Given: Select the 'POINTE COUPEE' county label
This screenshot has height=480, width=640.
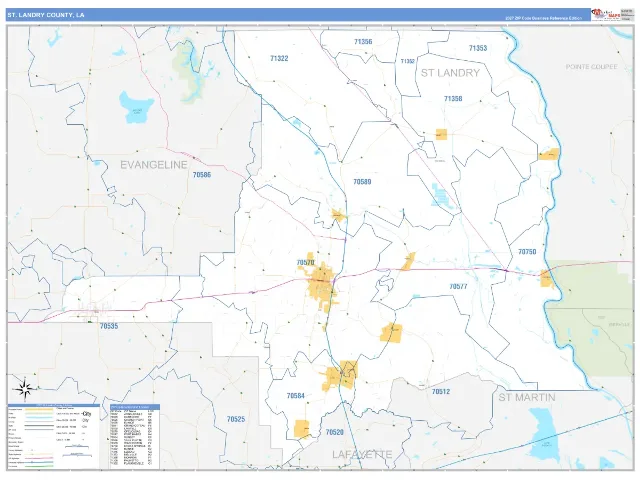Looking at the screenshot, I should (x=591, y=67).
